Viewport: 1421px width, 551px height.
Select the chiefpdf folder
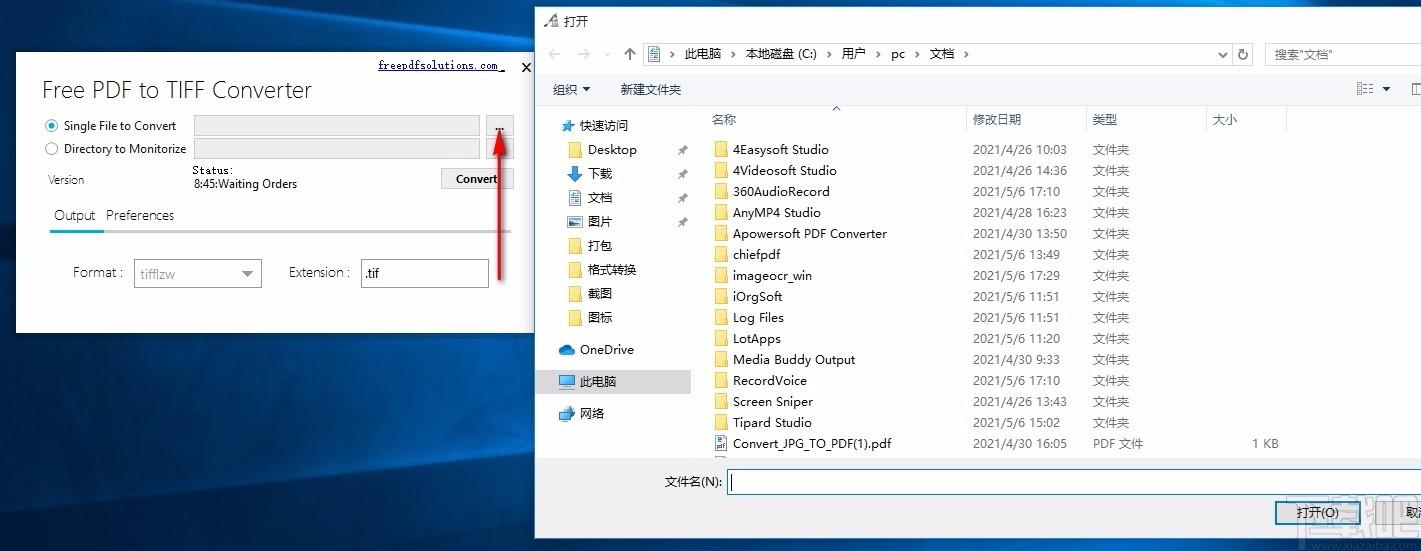click(756, 254)
